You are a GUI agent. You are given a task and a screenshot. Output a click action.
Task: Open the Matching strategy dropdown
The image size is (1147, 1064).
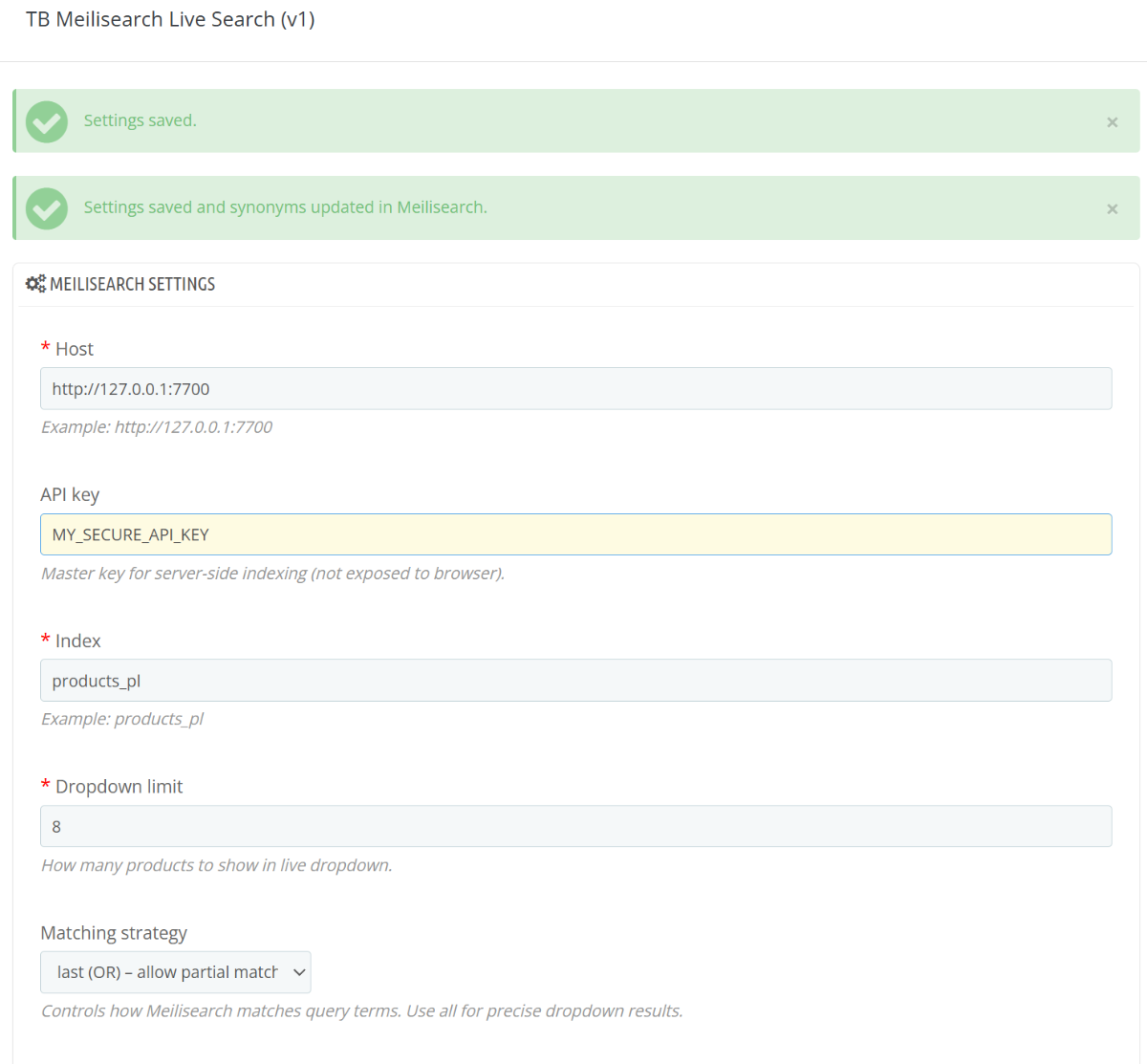tap(176, 972)
